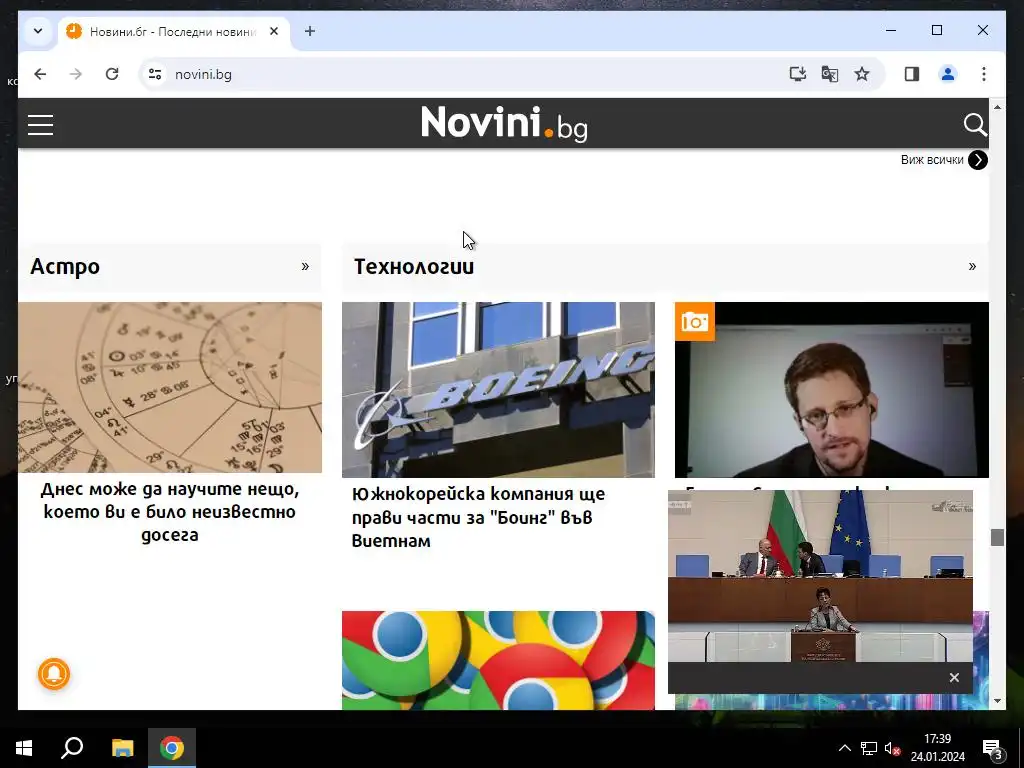Open Windows notification center
Image resolution: width=1024 pixels, height=768 pixels.
(x=992, y=748)
